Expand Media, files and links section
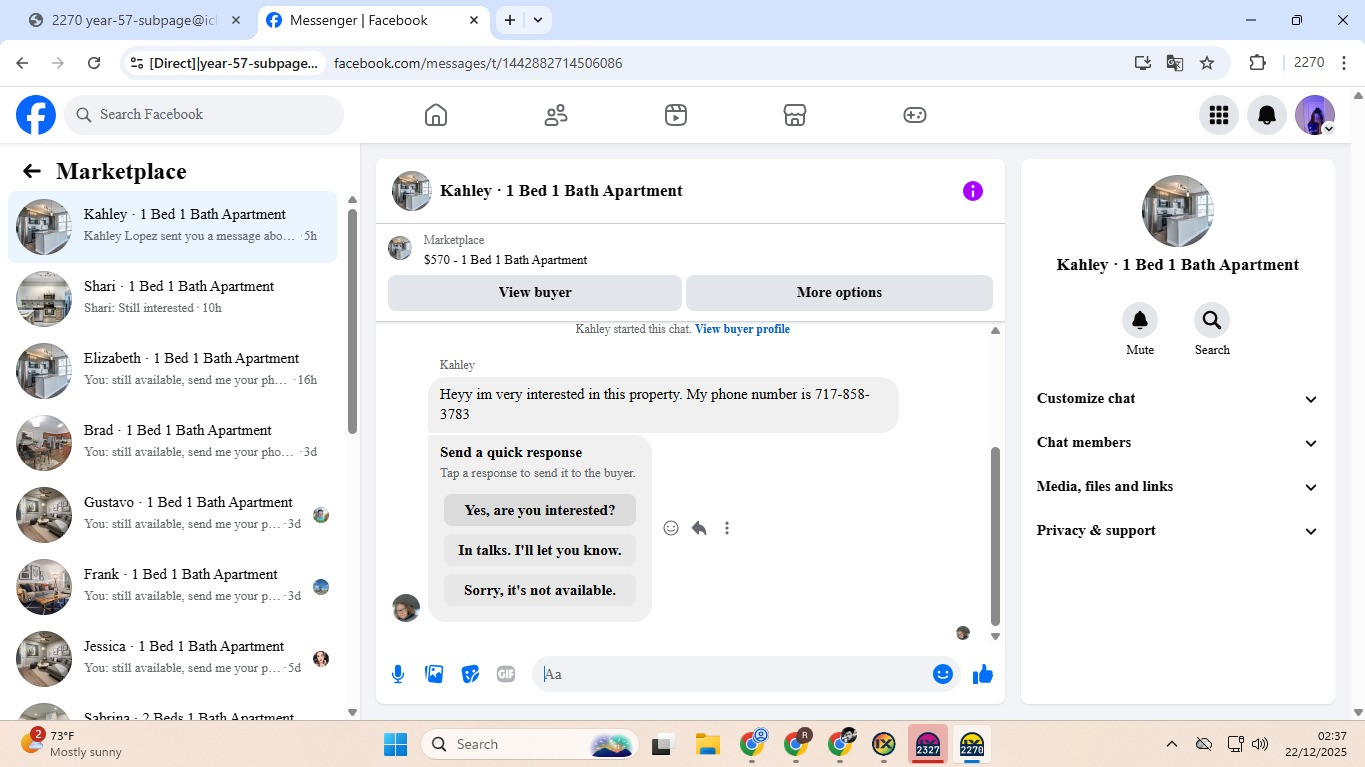 tap(1178, 486)
